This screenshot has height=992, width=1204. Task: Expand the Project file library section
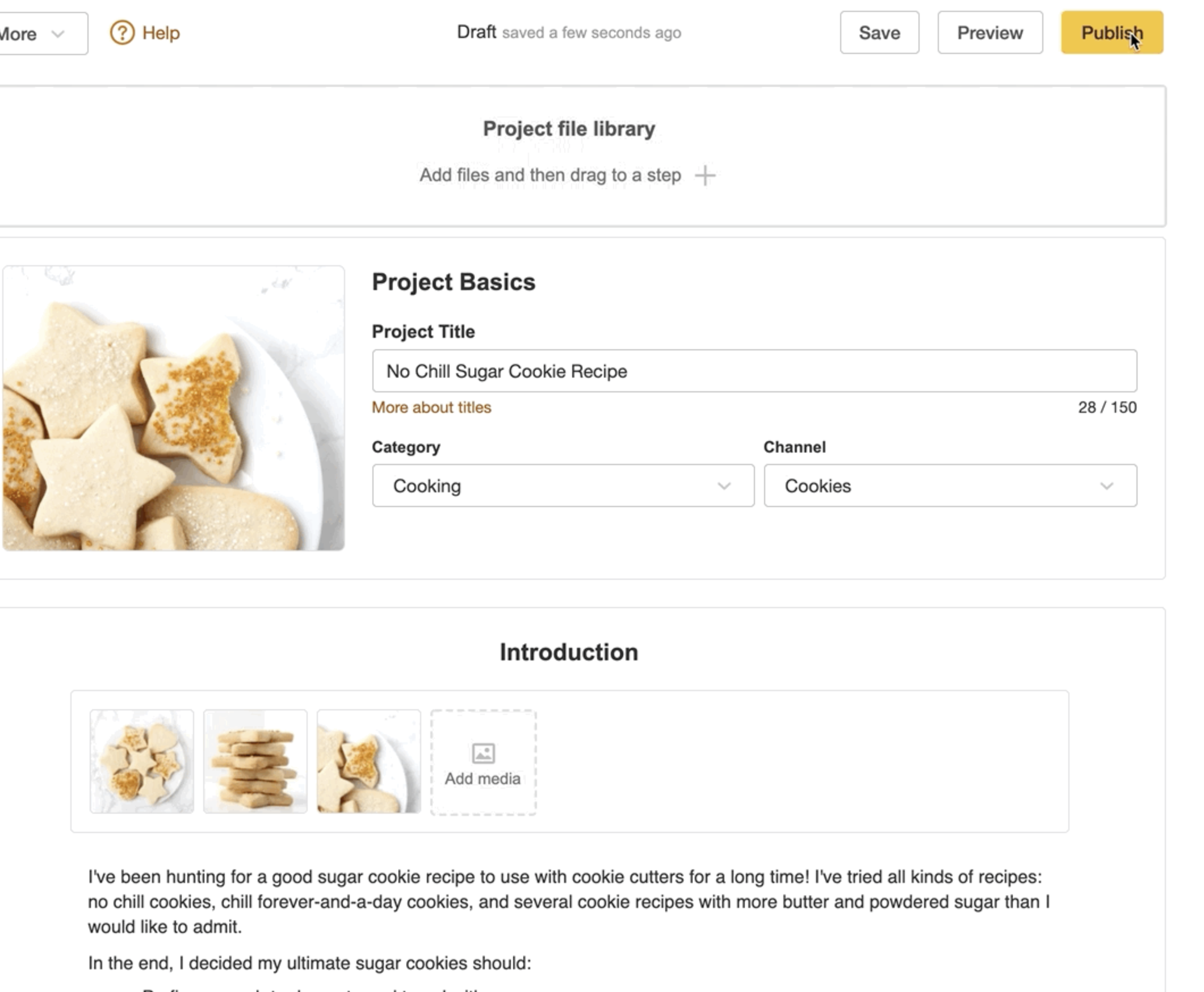[568, 128]
